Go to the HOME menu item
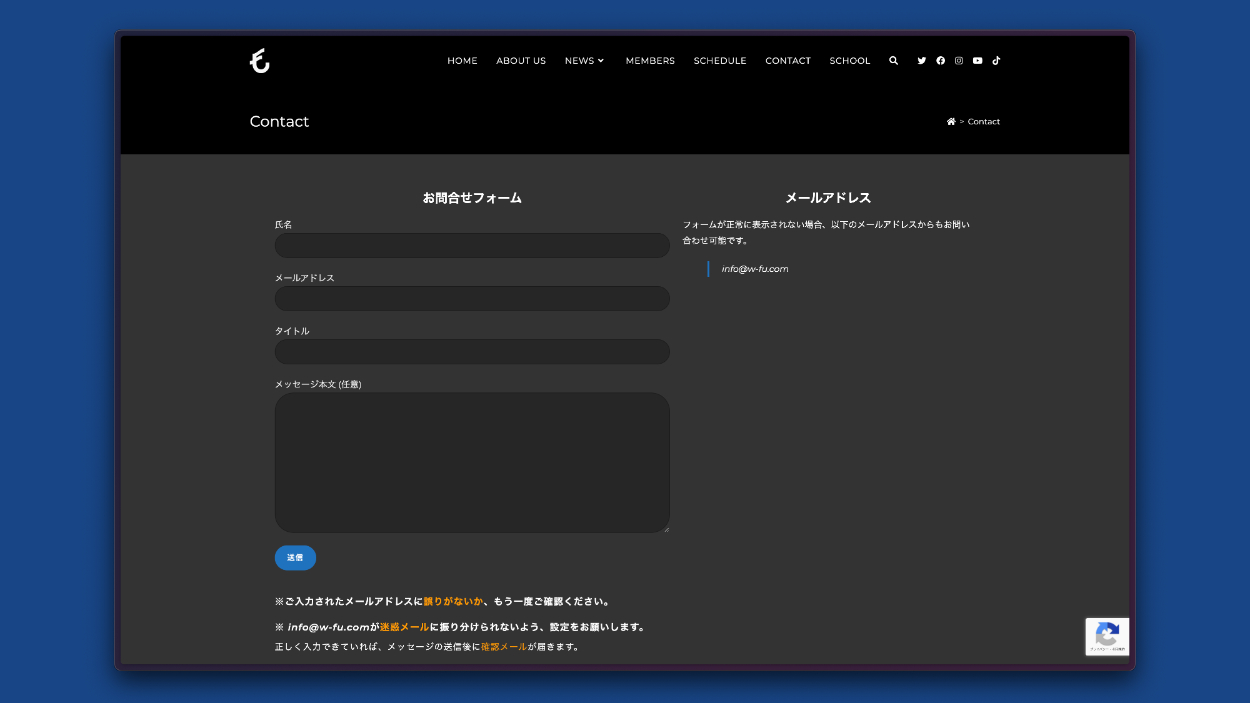The height and width of the screenshot is (703, 1250). 462,61
